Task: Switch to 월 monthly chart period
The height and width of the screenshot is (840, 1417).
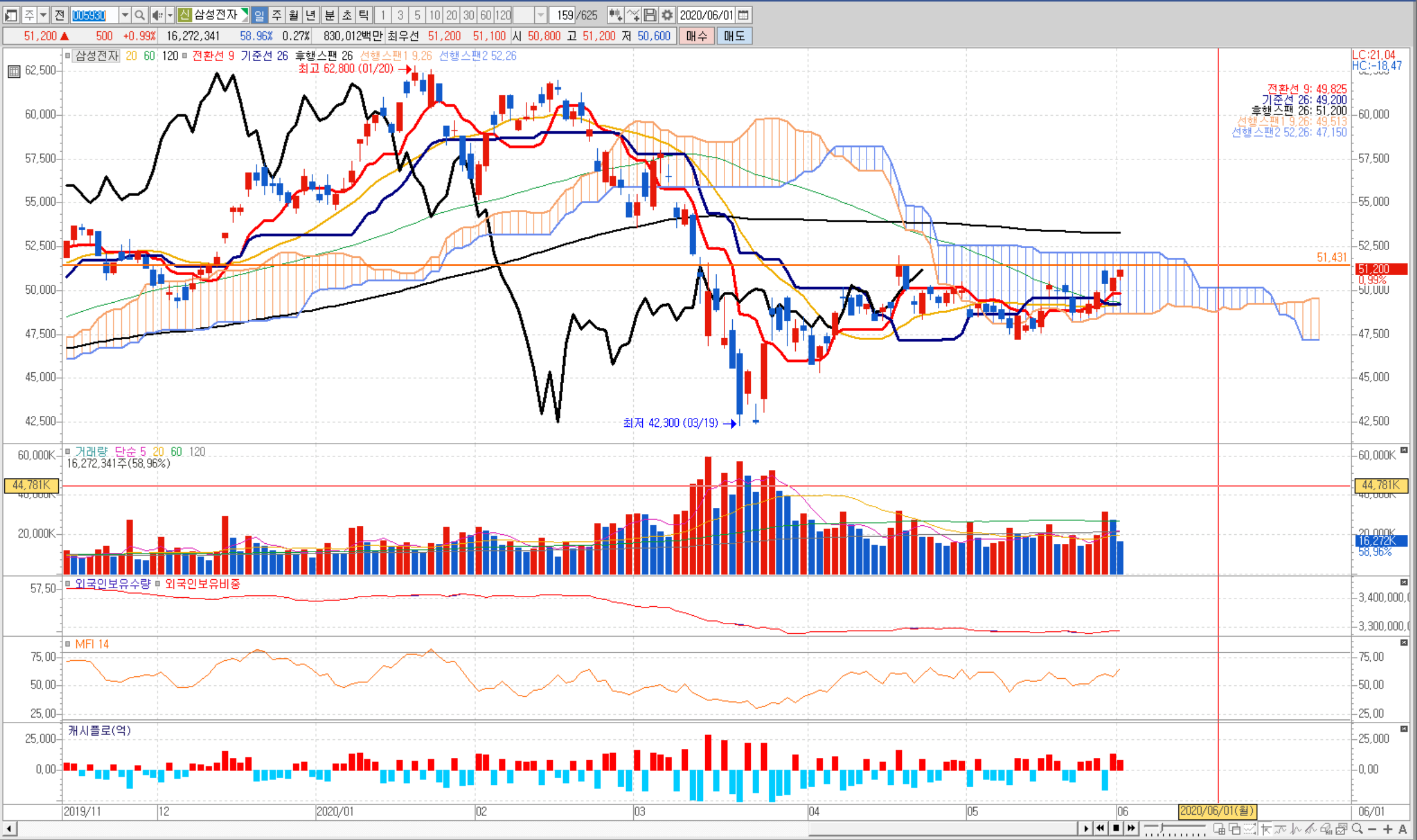Action: click(293, 15)
